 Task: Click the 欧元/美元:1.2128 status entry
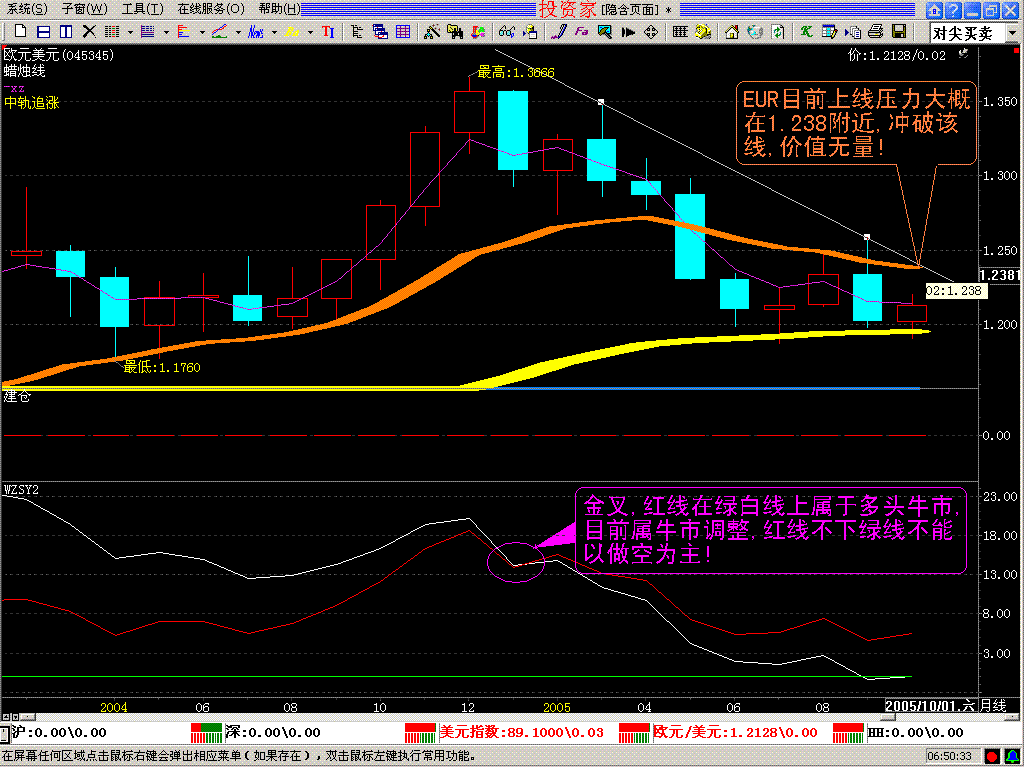(735, 733)
